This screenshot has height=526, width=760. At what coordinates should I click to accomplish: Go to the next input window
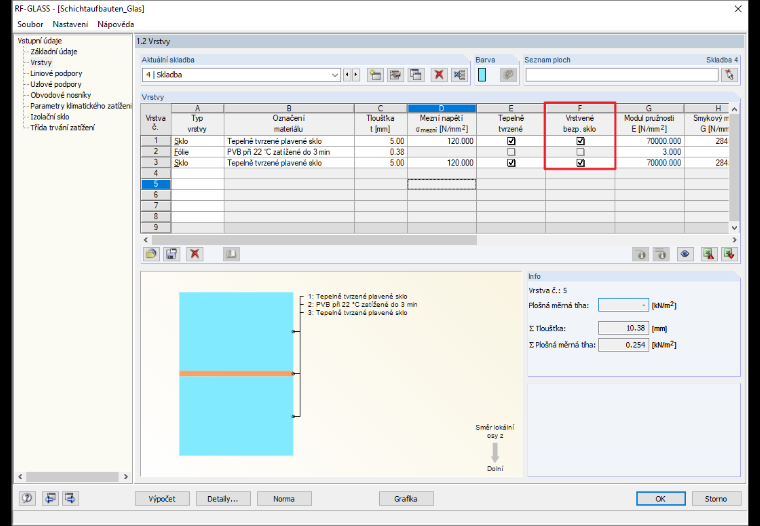point(70,498)
